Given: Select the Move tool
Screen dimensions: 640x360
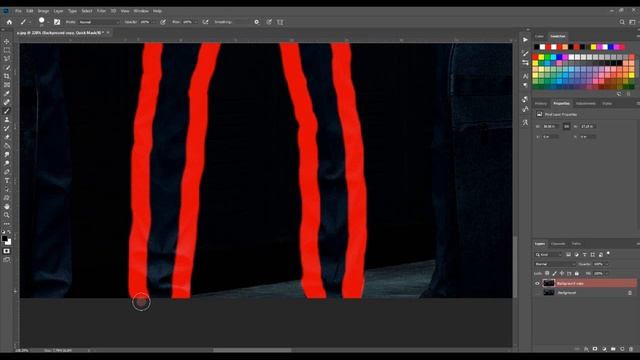Looking at the screenshot, I should point(7,41).
